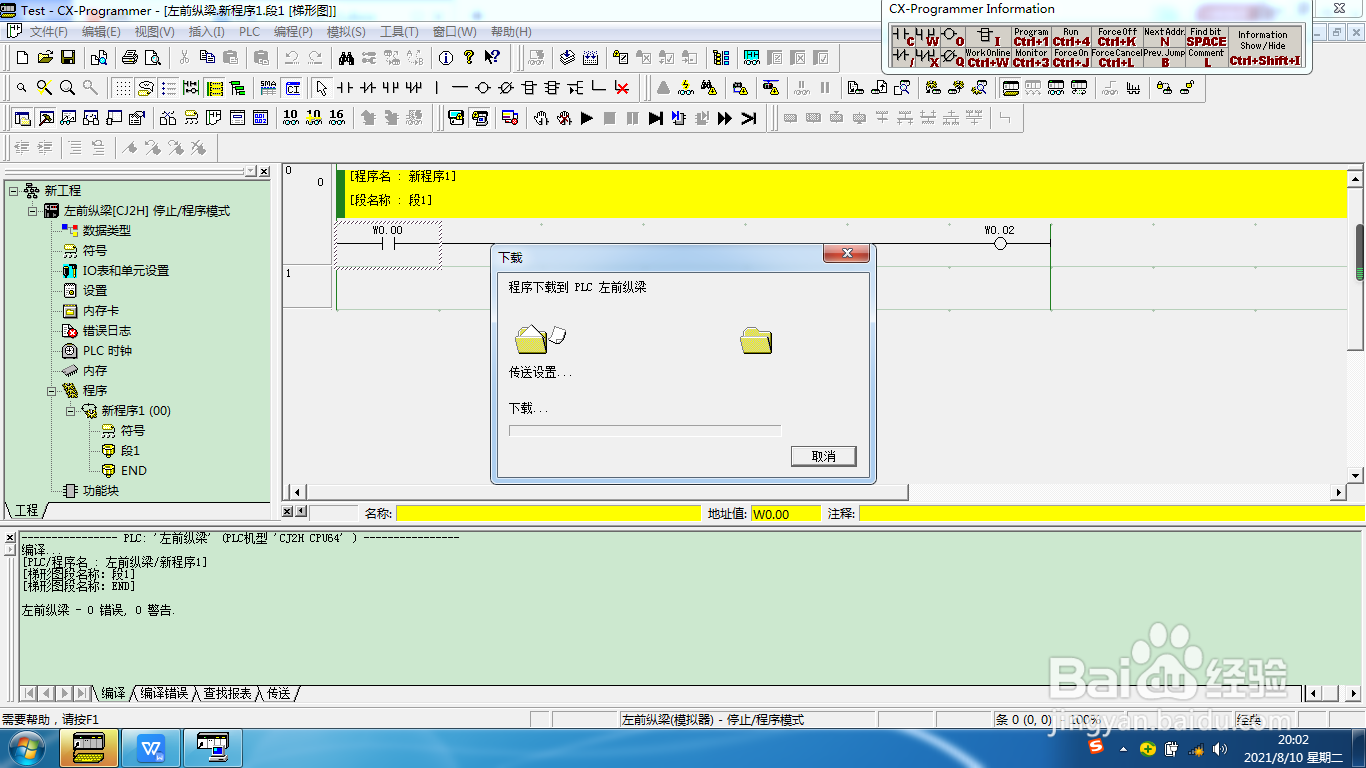Image resolution: width=1366 pixels, height=768 pixels.
Task: Click the 名称 yellow input field
Action: click(x=549, y=513)
